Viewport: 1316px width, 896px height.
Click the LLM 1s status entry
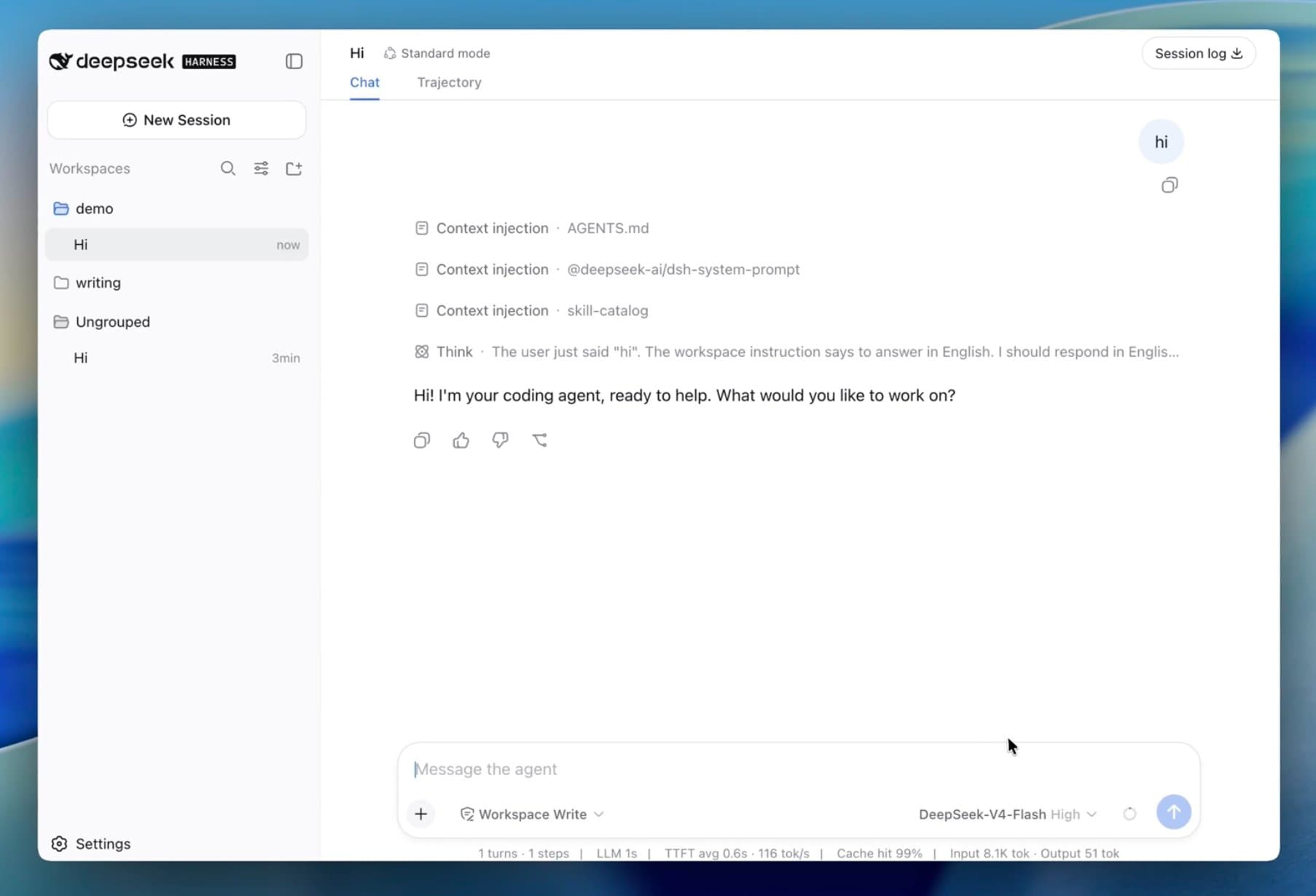tap(616, 853)
